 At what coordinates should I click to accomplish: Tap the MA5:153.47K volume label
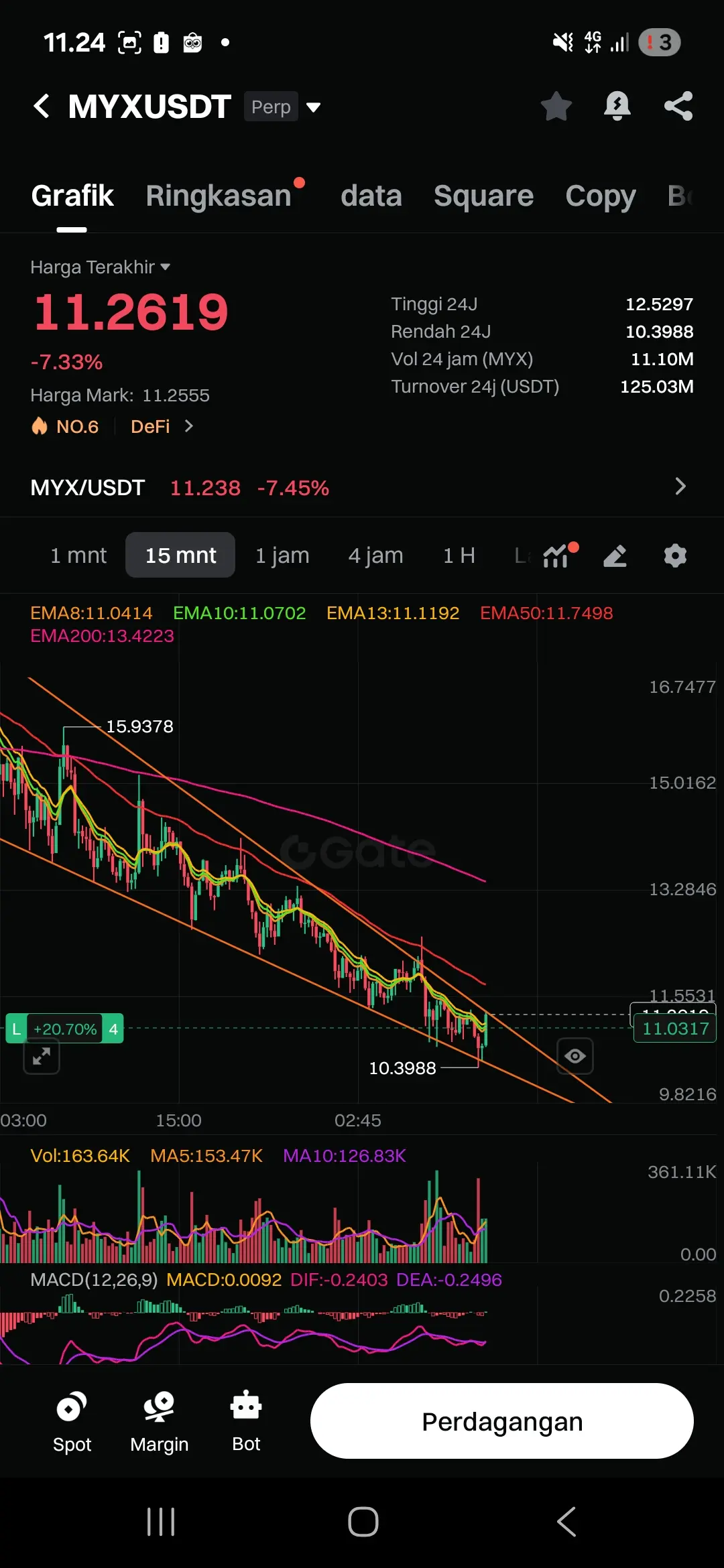click(x=206, y=1156)
